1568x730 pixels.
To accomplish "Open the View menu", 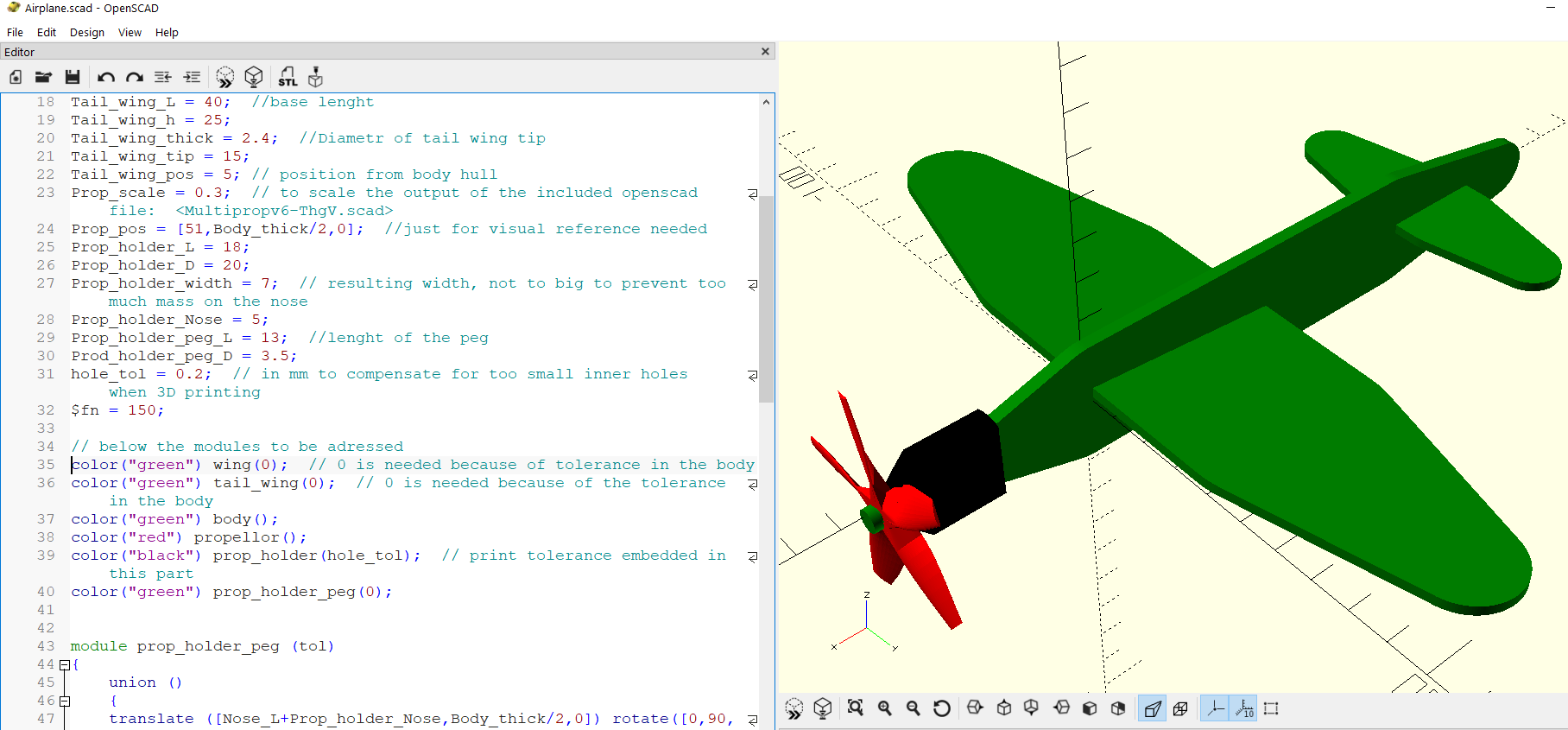I will 130,32.
